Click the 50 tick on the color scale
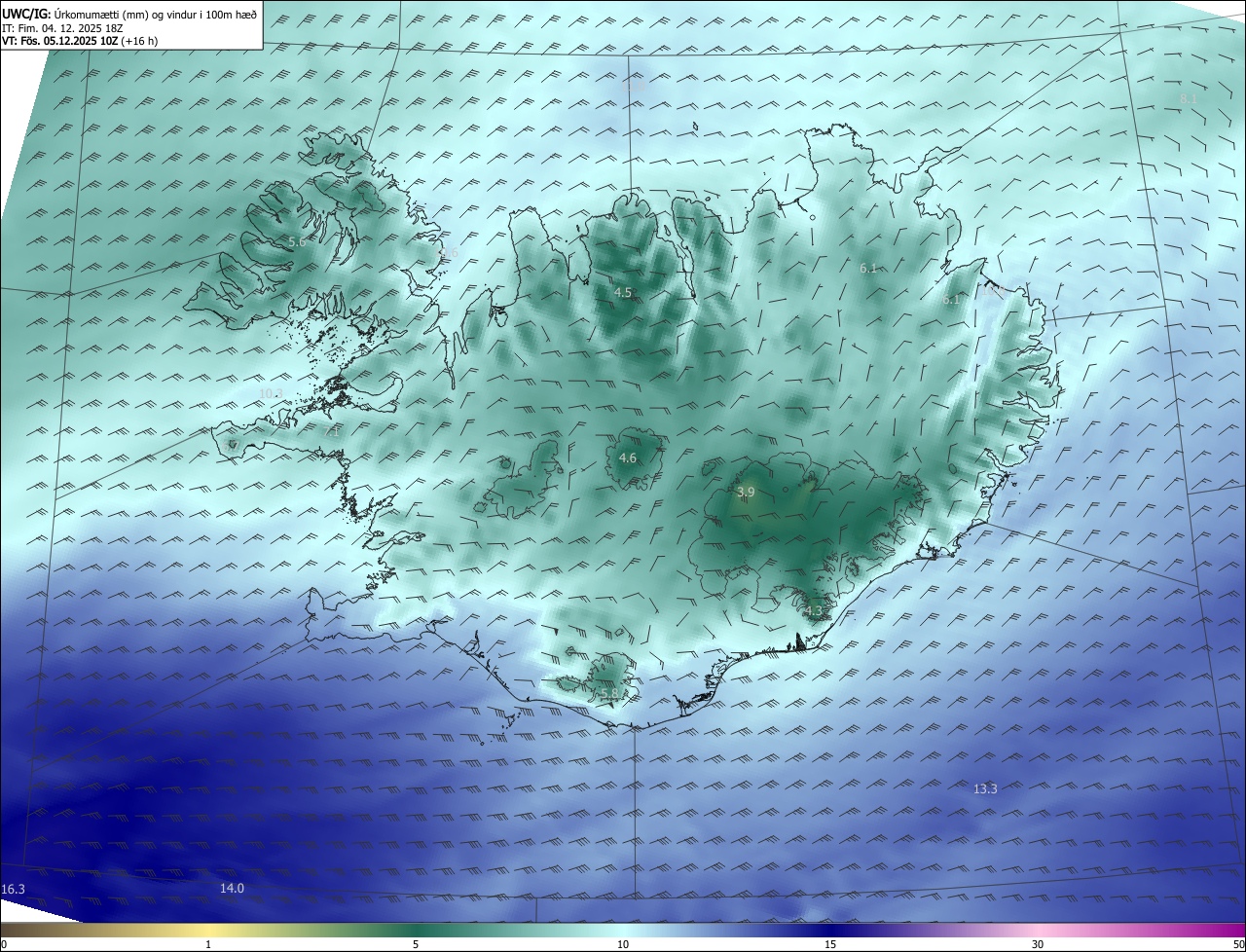The image size is (1246, 952). point(1238,944)
